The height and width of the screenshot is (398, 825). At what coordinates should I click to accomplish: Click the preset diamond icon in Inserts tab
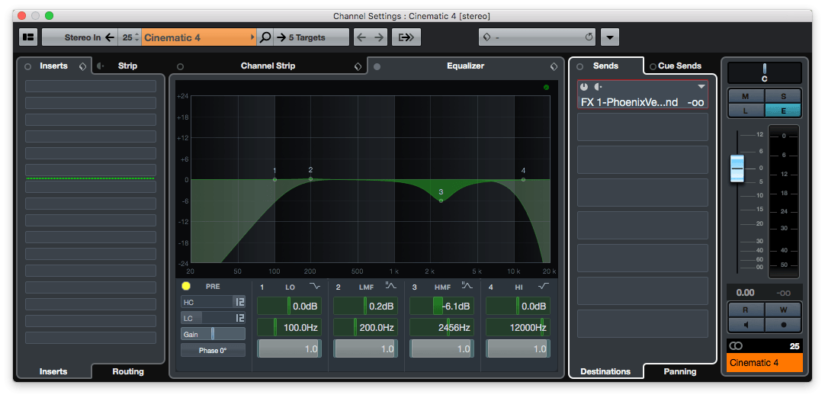click(x=83, y=66)
